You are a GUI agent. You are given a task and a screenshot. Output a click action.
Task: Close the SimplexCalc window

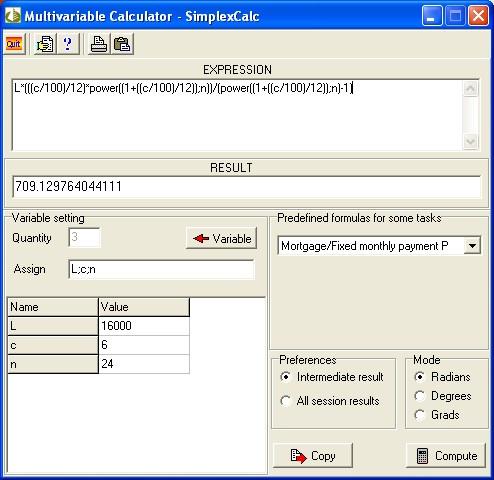coord(478,16)
